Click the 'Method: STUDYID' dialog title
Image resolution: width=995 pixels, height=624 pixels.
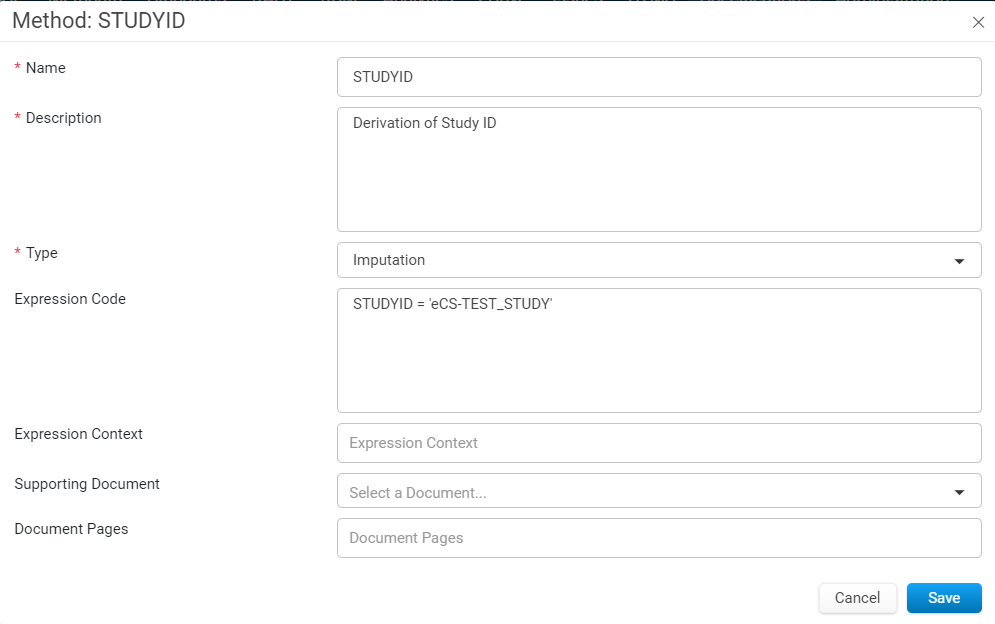click(99, 21)
